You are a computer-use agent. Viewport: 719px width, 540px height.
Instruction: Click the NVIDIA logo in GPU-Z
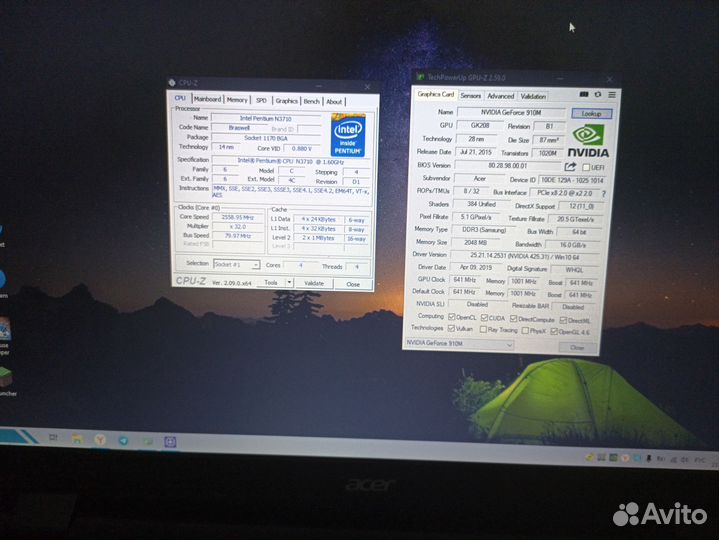click(x=588, y=142)
